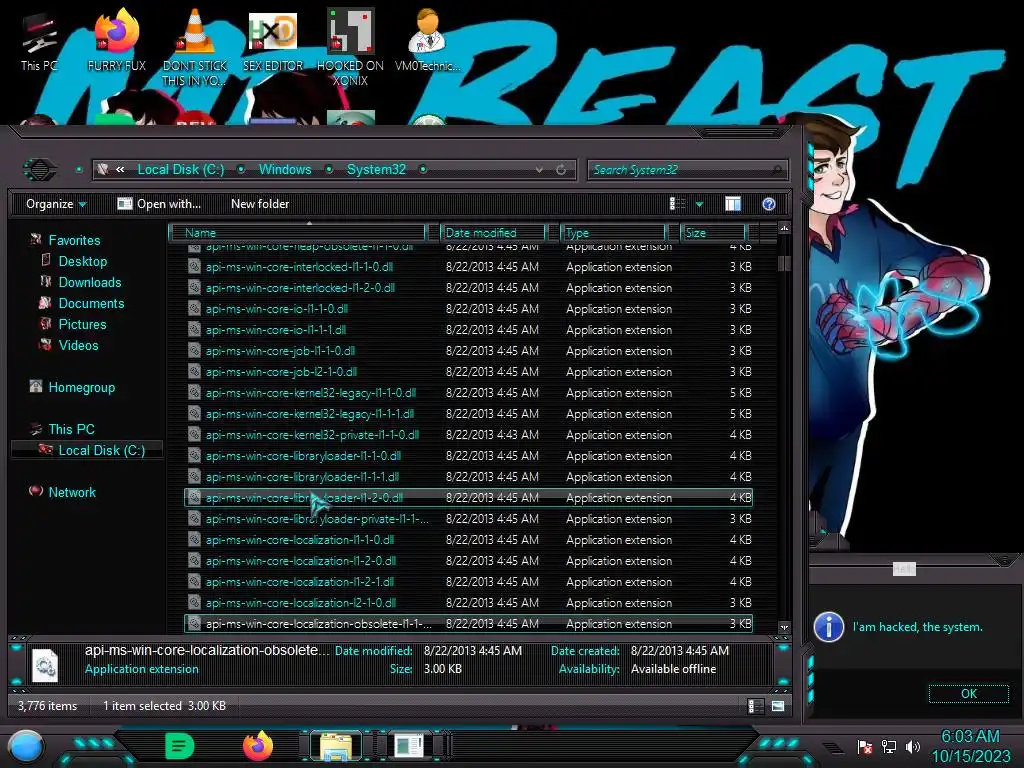The height and width of the screenshot is (768, 1024).
Task: Select file api-ms-win-core-kernel32-private-l1-1-0.dll
Action: pos(469,434)
